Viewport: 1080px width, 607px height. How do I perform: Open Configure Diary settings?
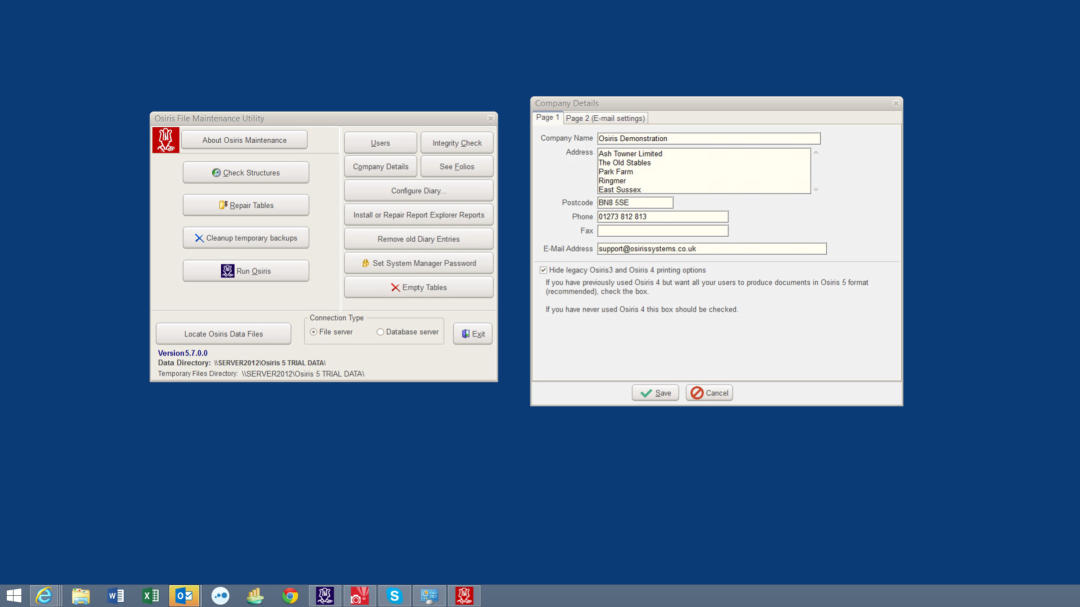[418, 191]
